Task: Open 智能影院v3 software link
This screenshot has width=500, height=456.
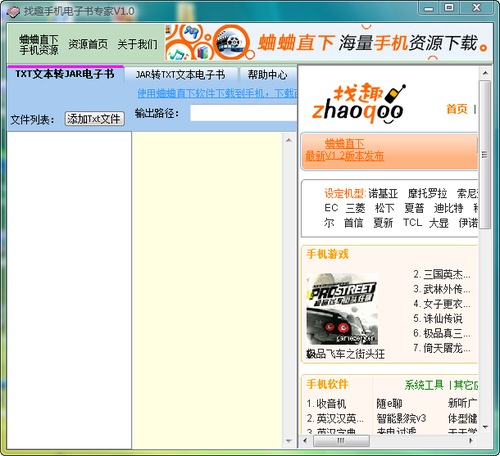Action: click(x=401, y=418)
